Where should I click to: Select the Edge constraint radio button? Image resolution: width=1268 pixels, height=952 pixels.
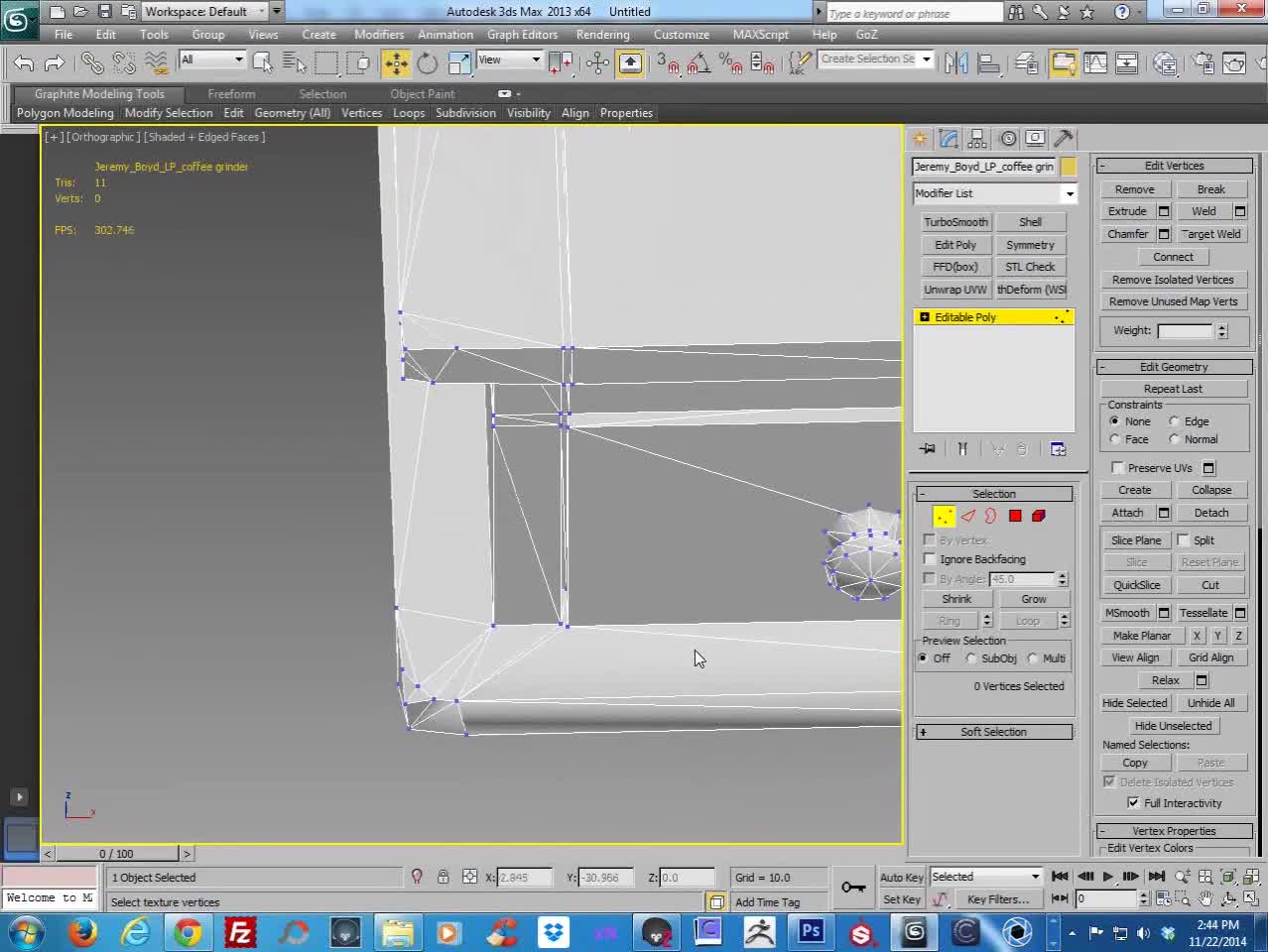(x=1175, y=421)
